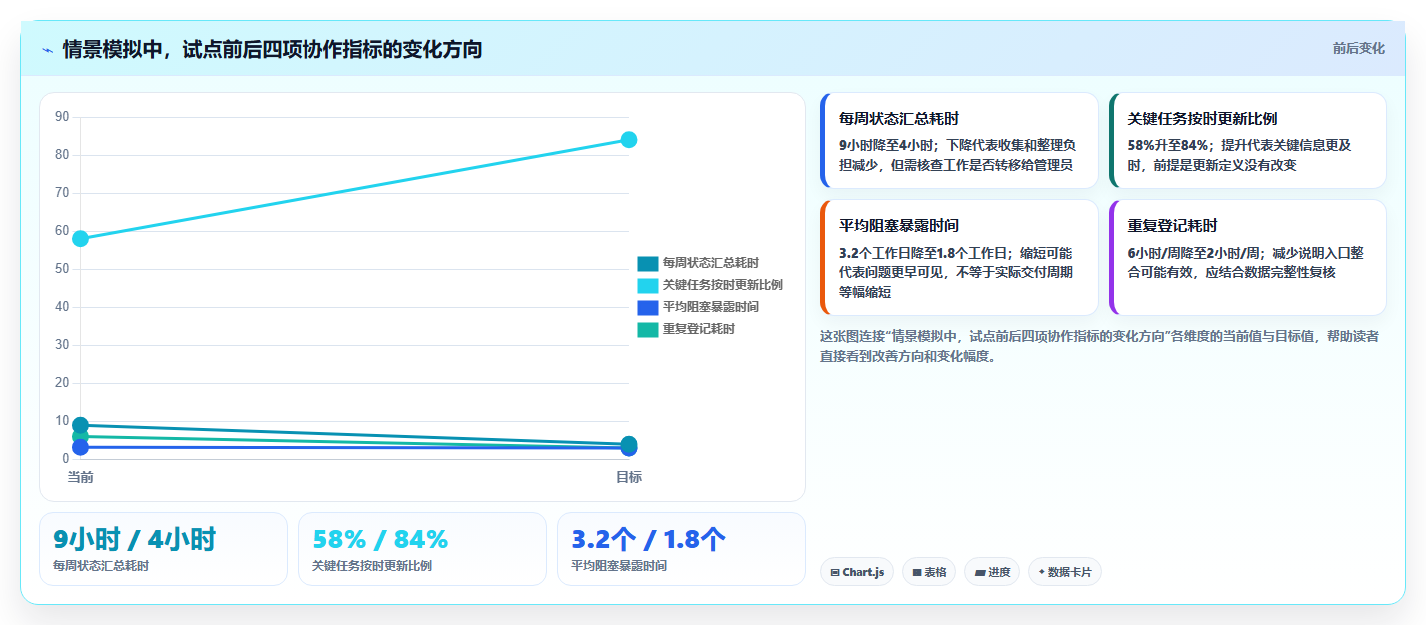Click the Chart.js tag icon

(x=834, y=573)
